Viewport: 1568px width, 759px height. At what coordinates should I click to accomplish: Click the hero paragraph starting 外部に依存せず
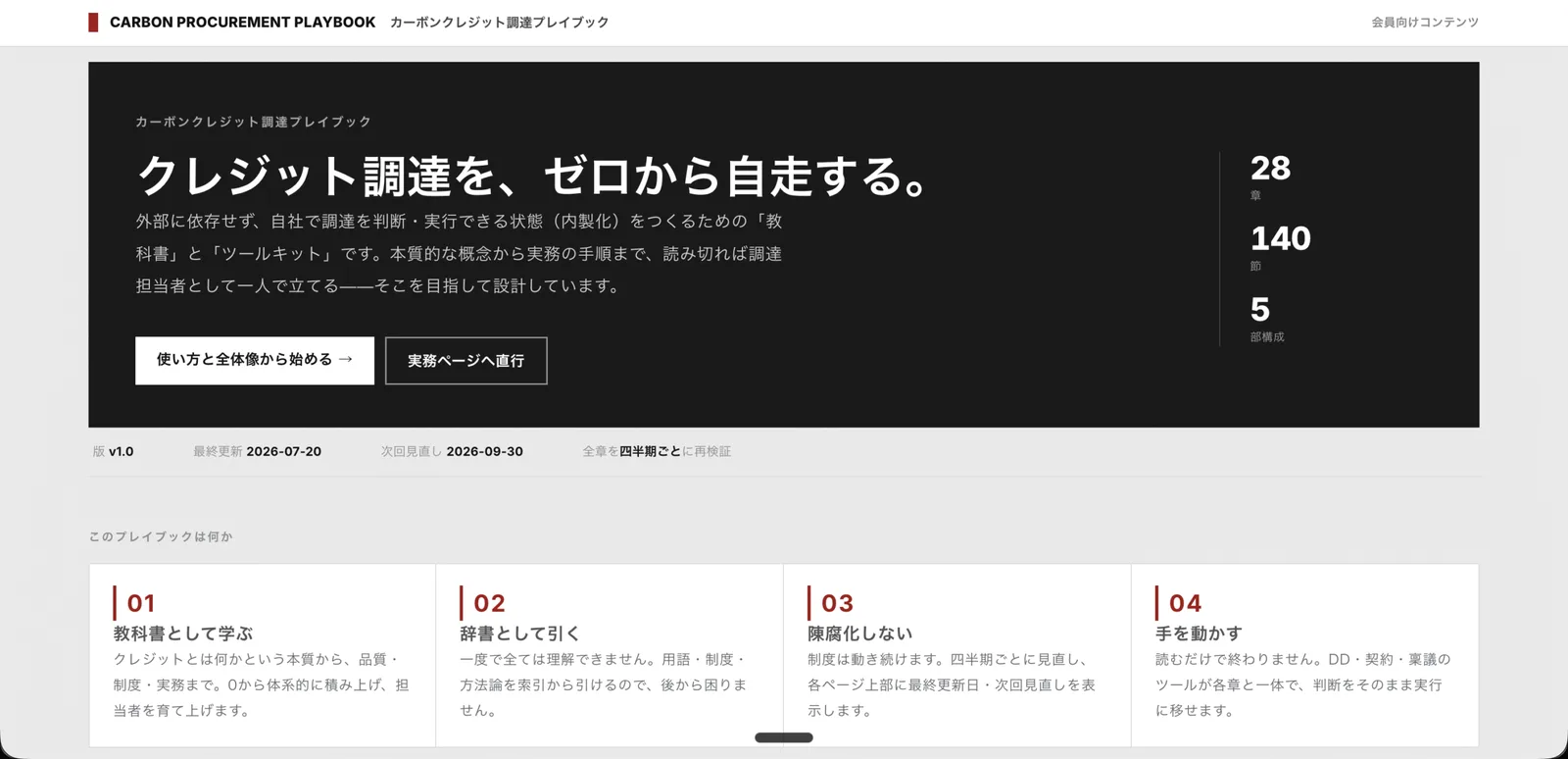459,254
